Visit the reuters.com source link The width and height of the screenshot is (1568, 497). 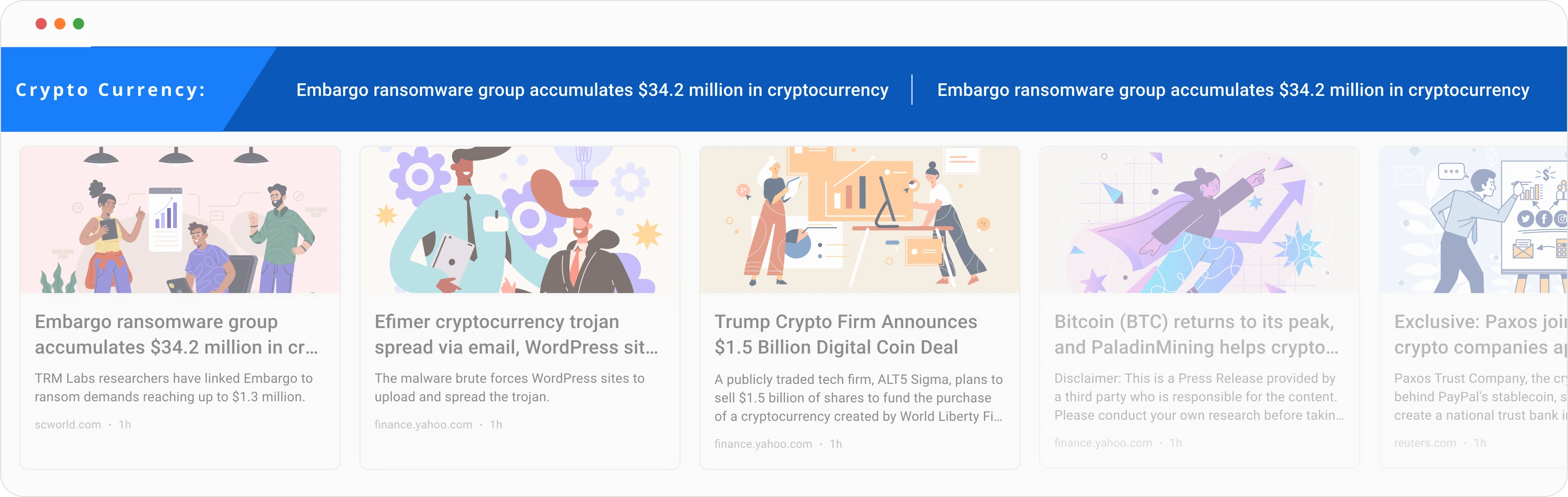click(x=1425, y=443)
